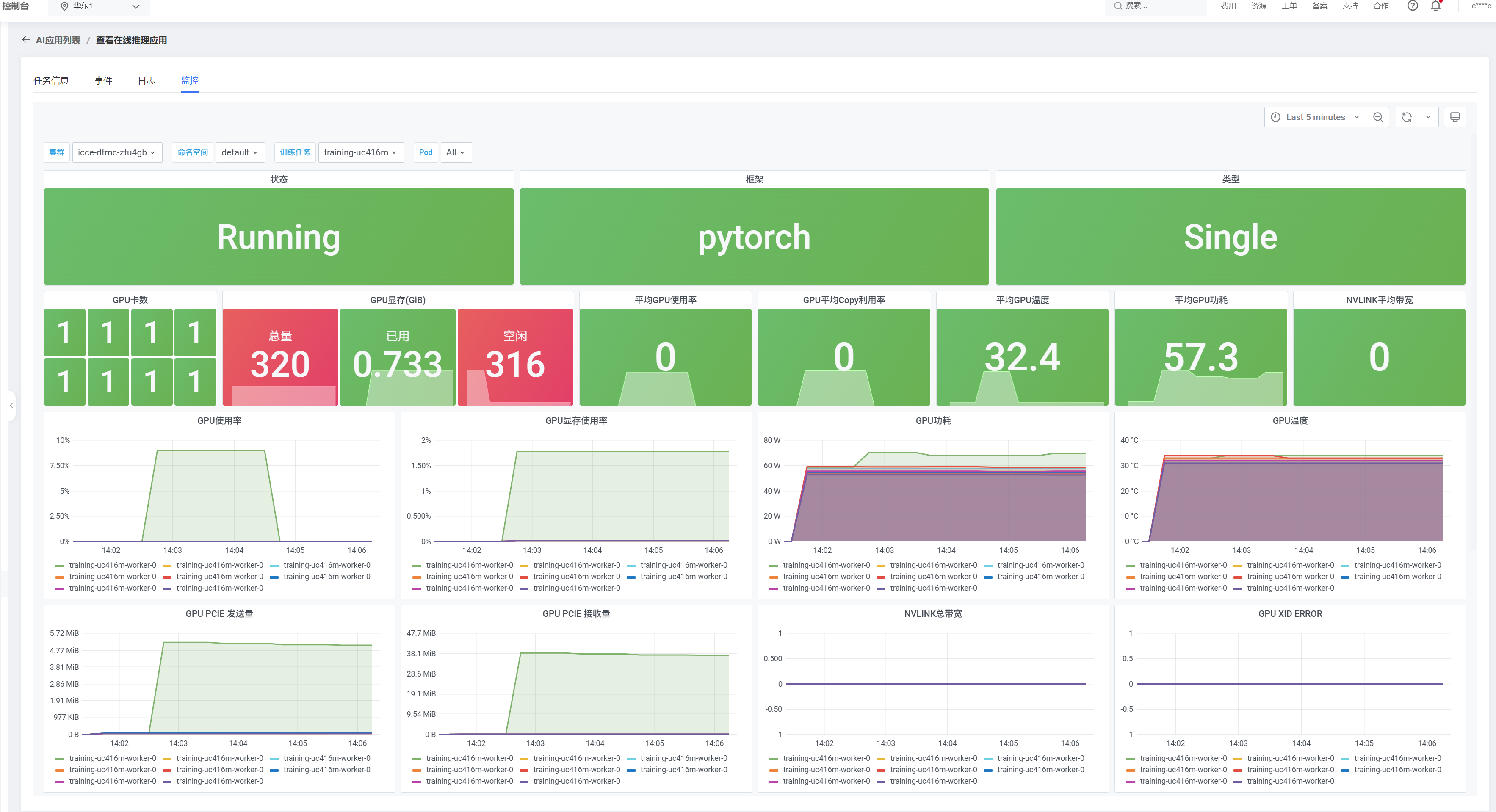The image size is (1496, 812).
Task: Toggle first worker series in GPU温度 legend
Action: (1183, 565)
